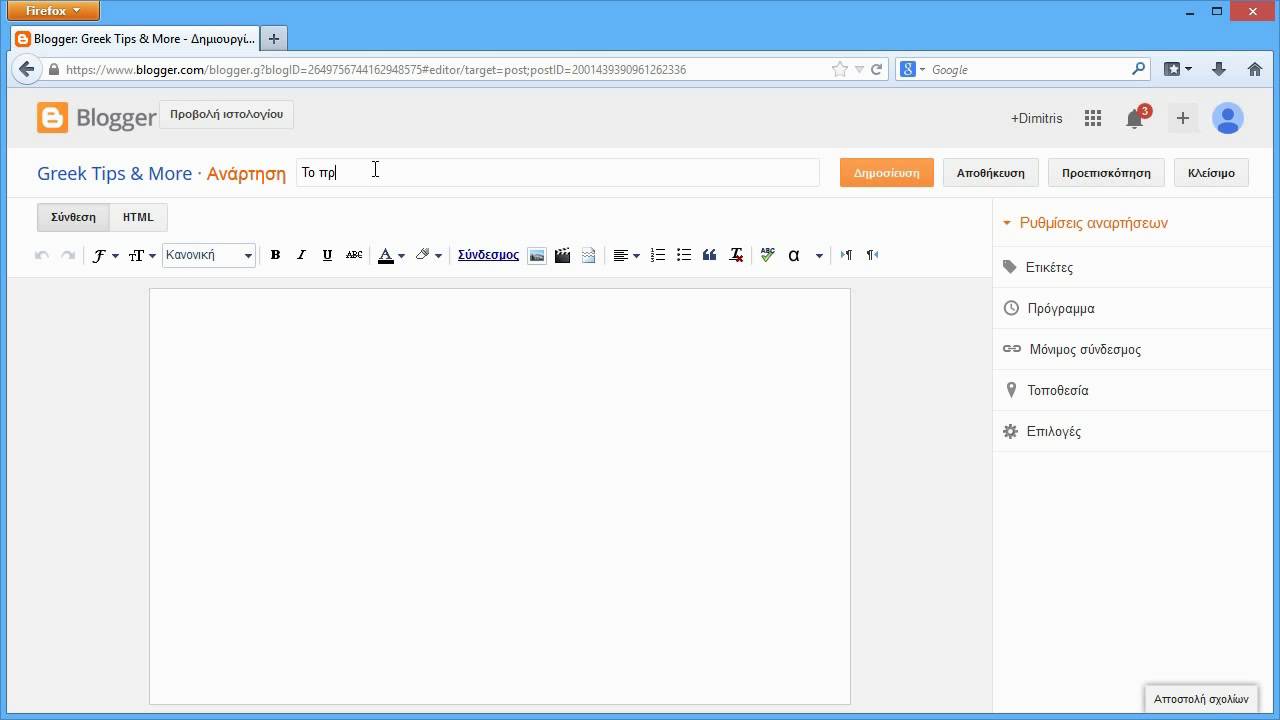Go back with browser back arrow
1280x720 pixels.
[x=26, y=69]
